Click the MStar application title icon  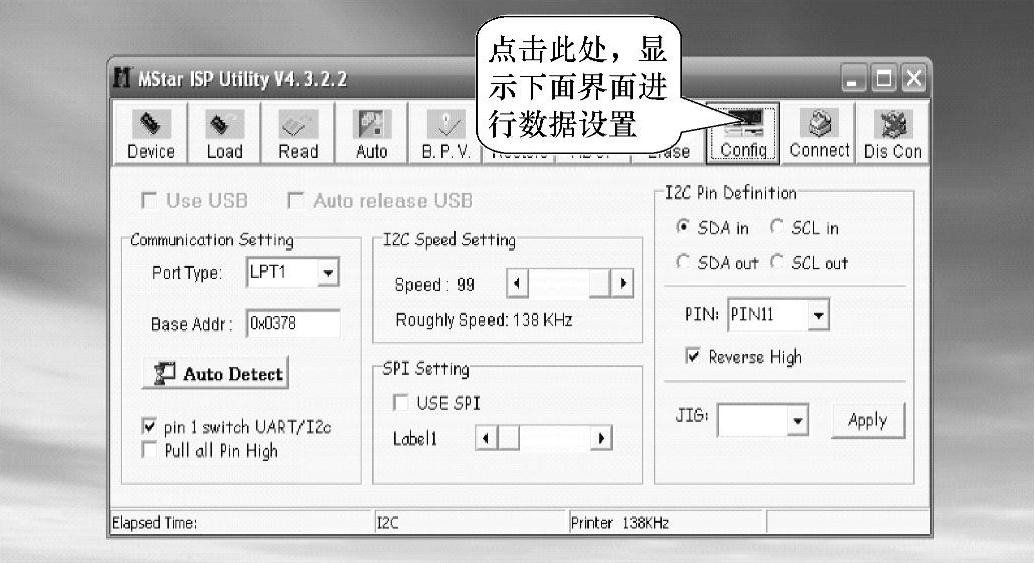click(x=122, y=77)
